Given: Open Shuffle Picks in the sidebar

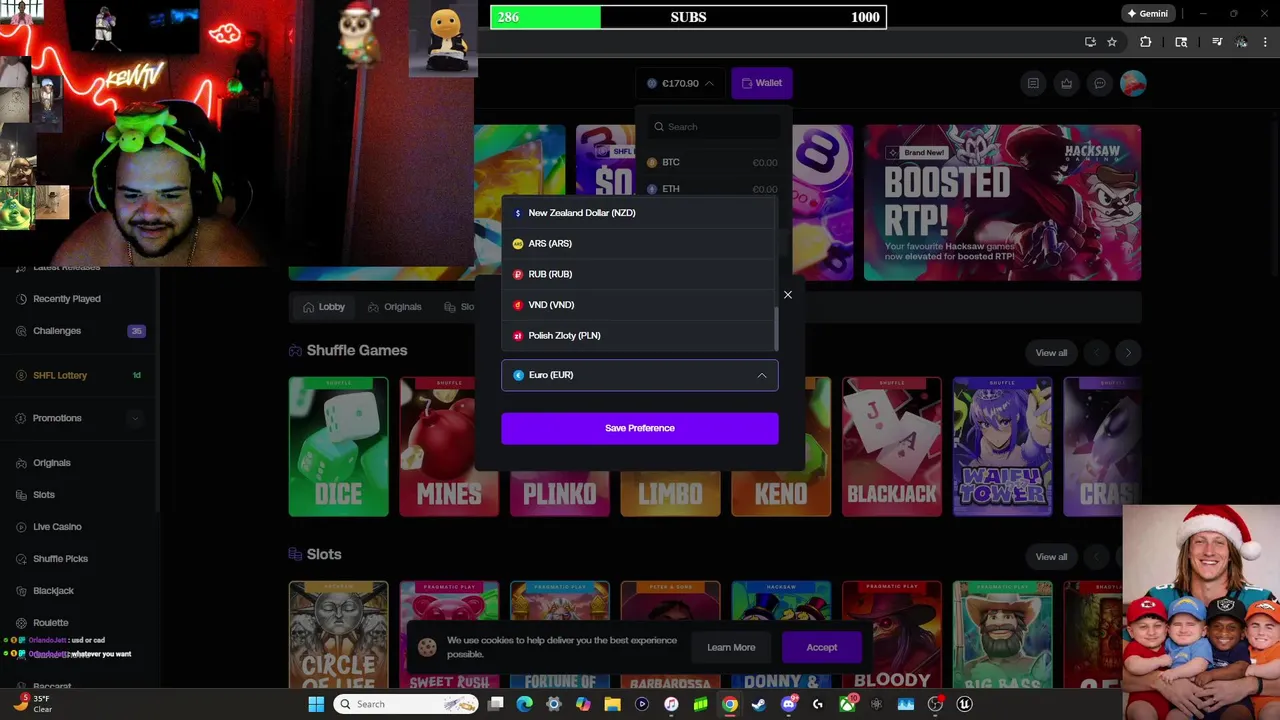Looking at the screenshot, I should tap(60, 559).
